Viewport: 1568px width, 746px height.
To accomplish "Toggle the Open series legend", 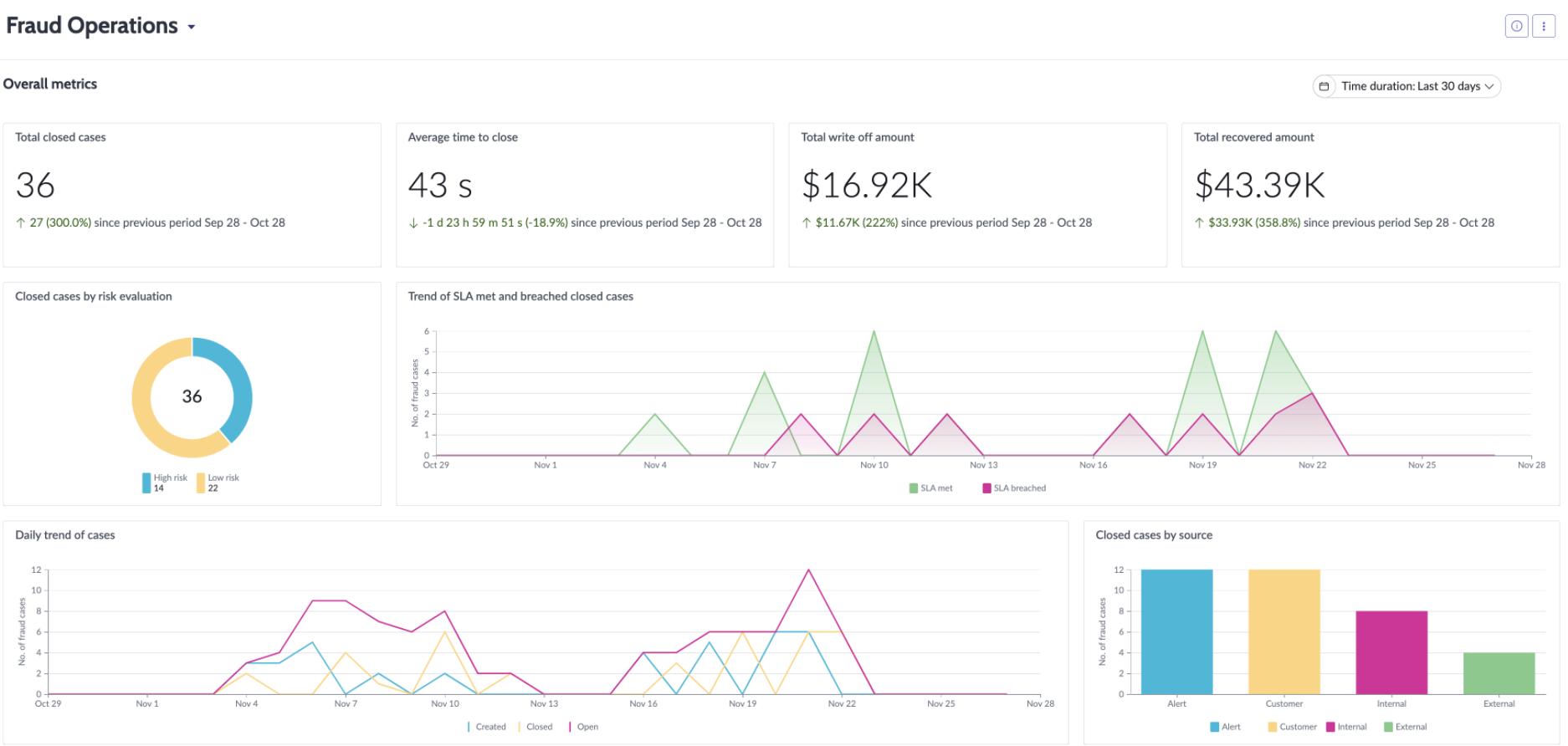I will click(584, 727).
